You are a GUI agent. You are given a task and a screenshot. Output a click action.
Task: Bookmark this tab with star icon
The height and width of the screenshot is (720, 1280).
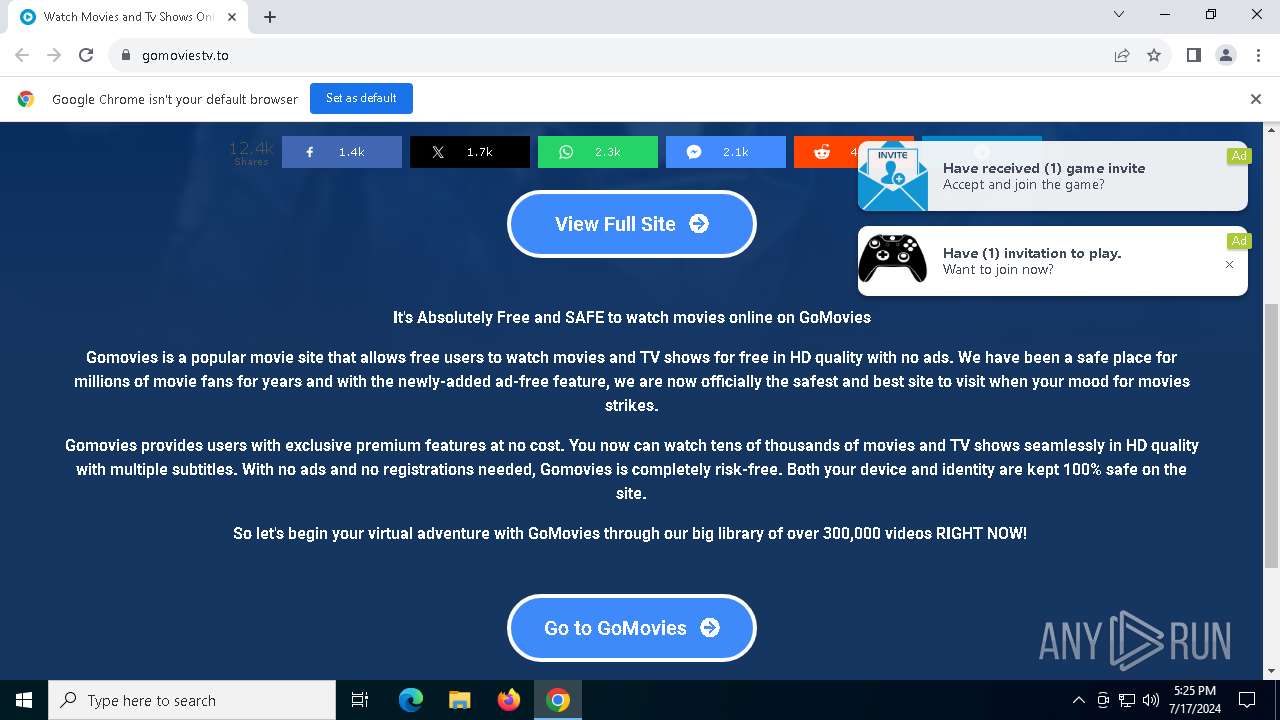pyautogui.click(x=1154, y=55)
